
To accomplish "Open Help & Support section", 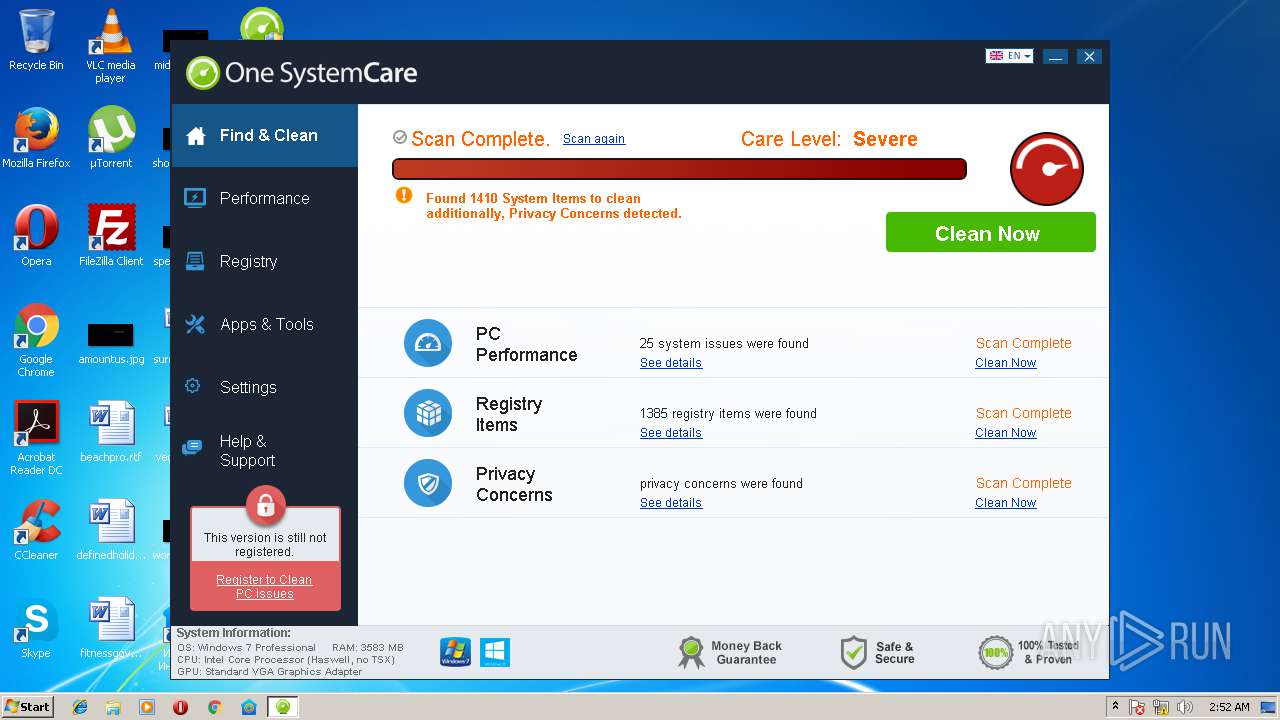I will click(x=264, y=450).
